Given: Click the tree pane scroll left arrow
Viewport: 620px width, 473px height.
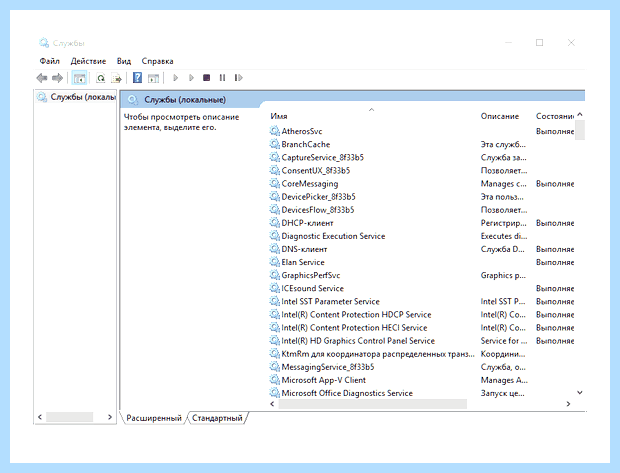Looking at the screenshot, I should tap(40, 417).
